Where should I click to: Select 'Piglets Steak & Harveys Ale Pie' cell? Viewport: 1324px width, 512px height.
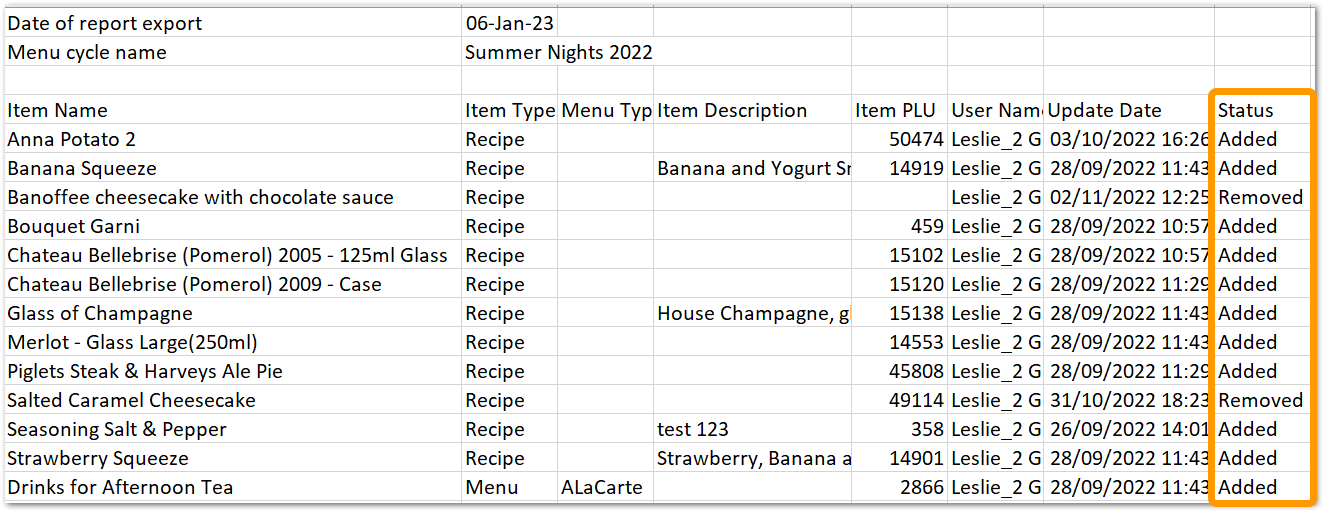point(232,371)
